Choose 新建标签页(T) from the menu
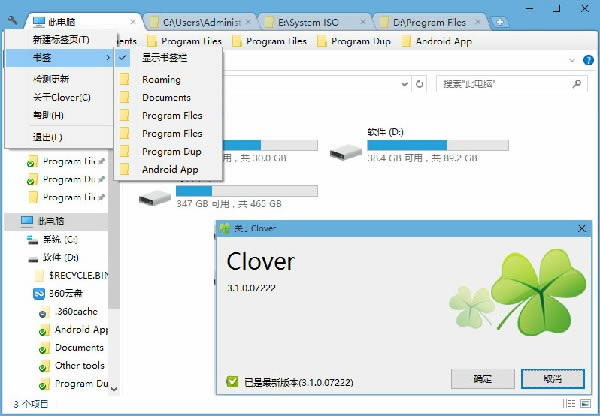The width and height of the screenshot is (600, 416). (61, 39)
